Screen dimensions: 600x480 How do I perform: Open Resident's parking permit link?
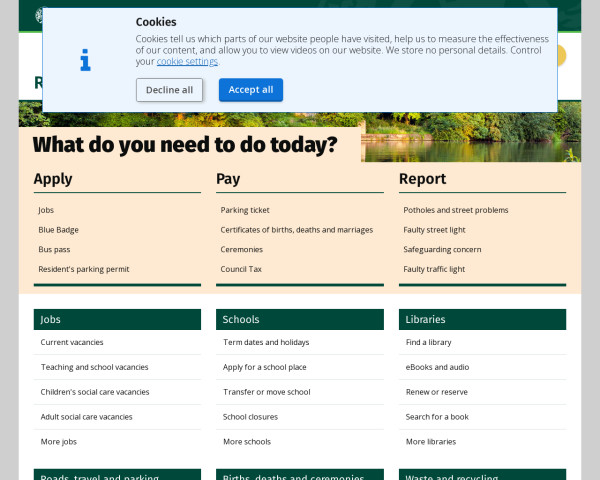pyautogui.click(x=83, y=269)
